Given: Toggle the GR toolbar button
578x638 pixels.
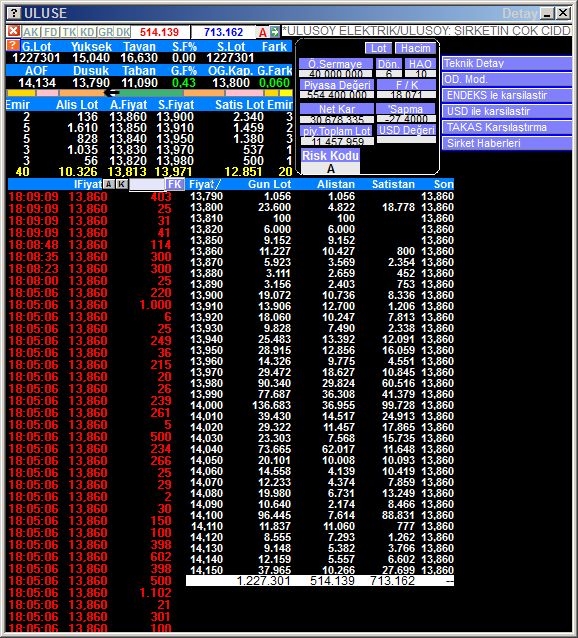Looking at the screenshot, I should pyautogui.click(x=105, y=32).
